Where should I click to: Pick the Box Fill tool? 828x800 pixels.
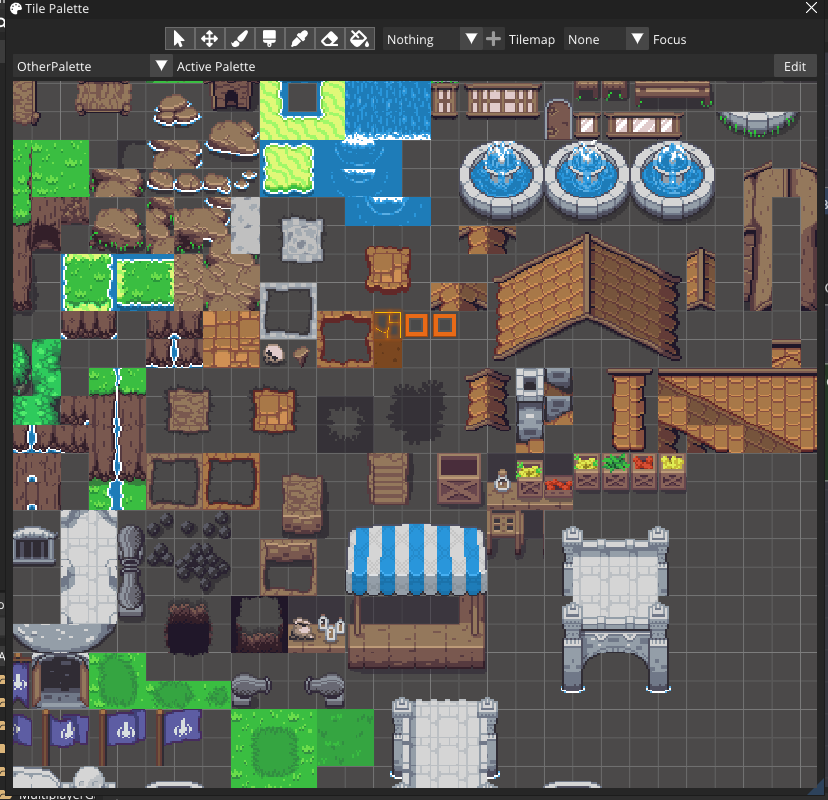(269, 39)
